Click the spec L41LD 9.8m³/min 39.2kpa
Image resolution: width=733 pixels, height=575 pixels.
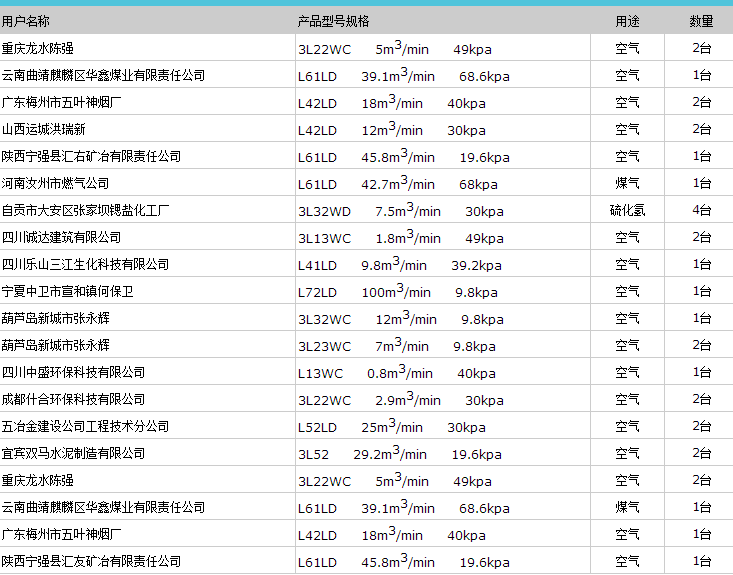pos(400,264)
